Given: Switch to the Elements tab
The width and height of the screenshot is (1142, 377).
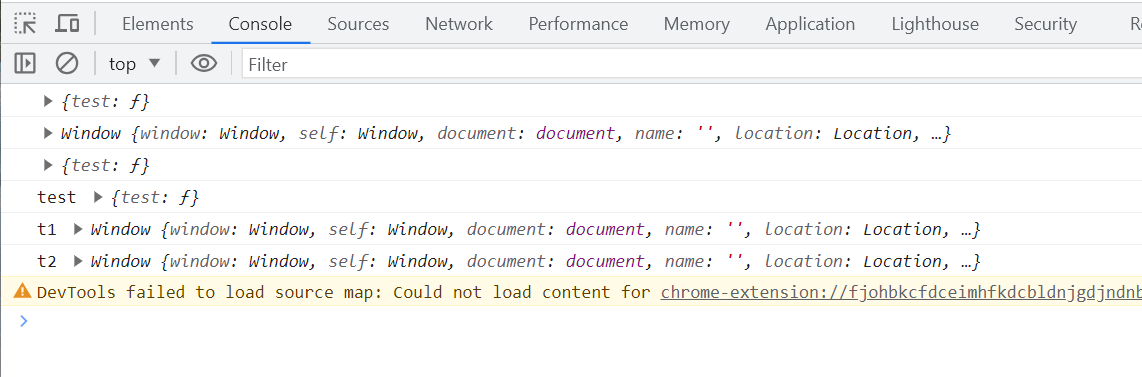Looking at the screenshot, I should coord(157,24).
